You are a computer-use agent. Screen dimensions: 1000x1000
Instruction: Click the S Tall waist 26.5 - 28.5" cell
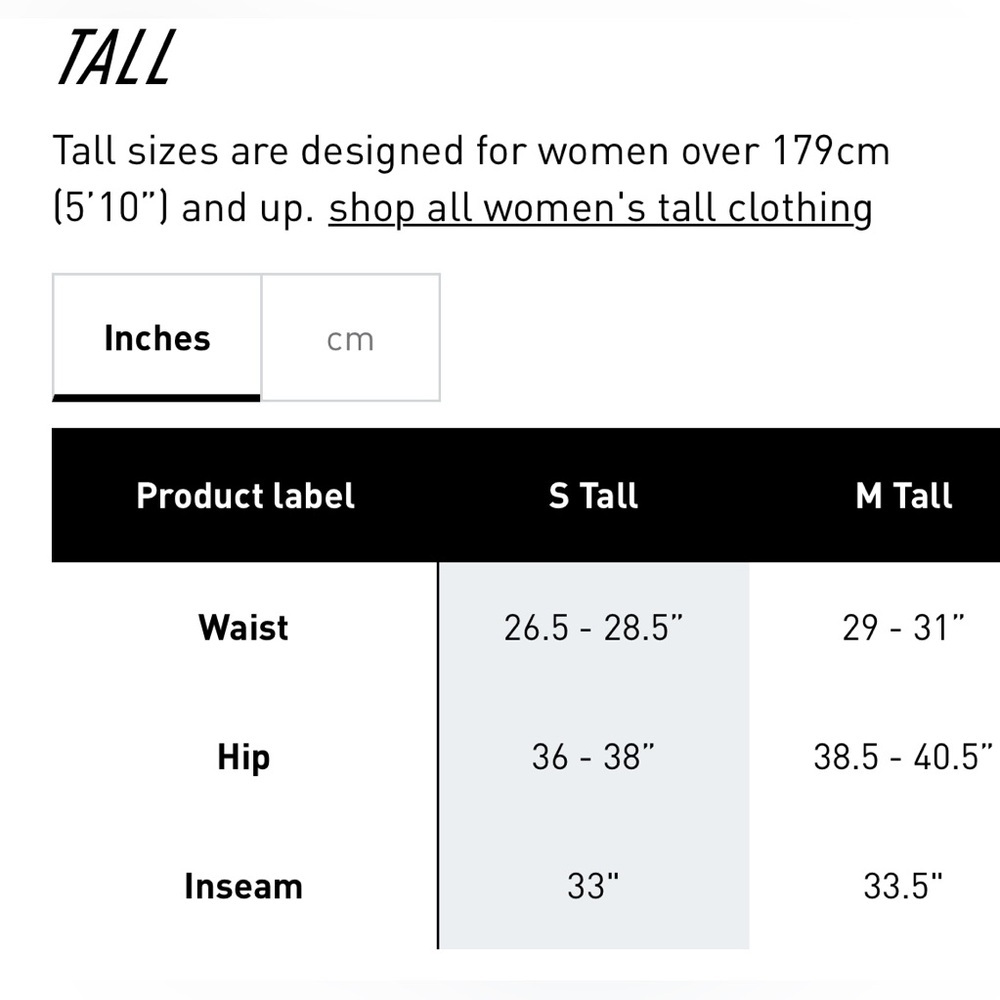(x=593, y=628)
